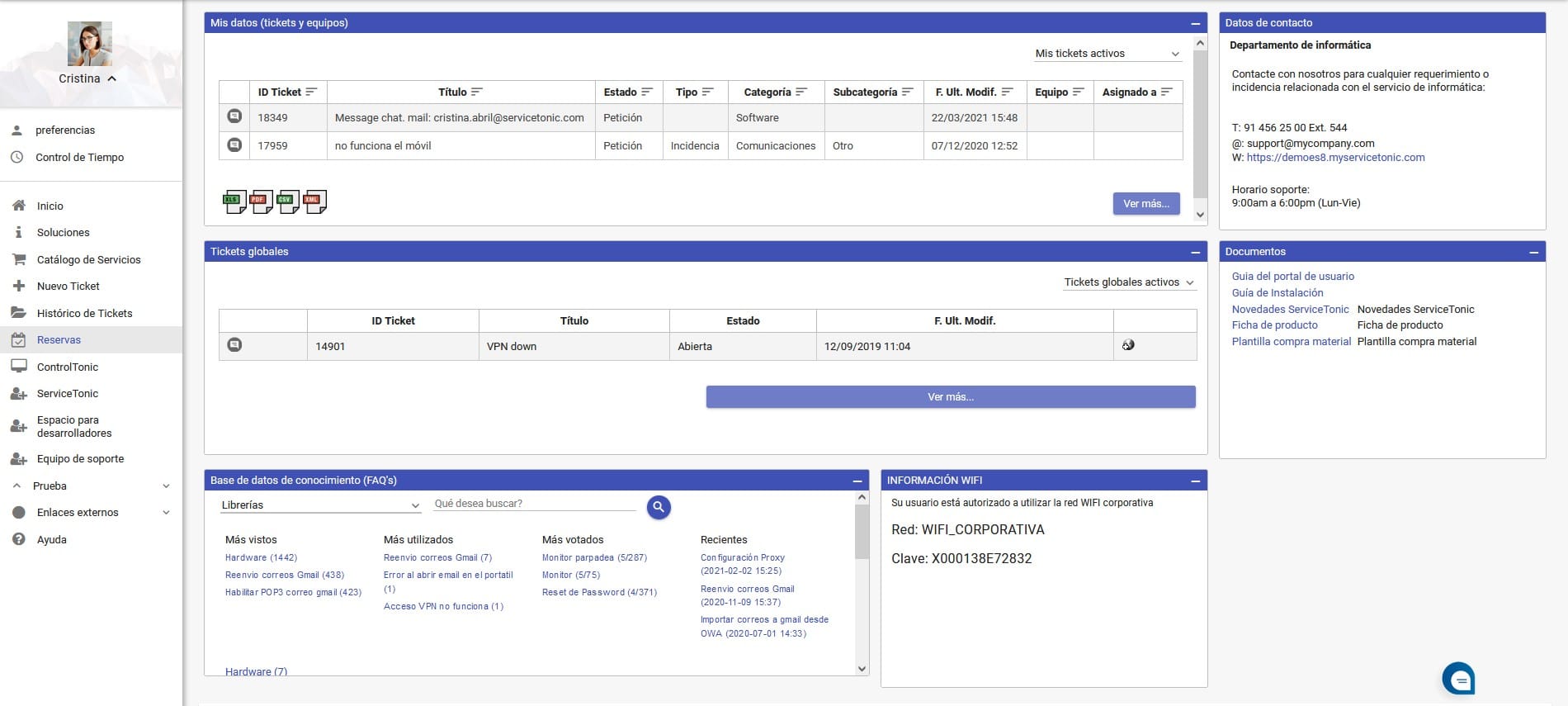Sort by the Subcategoría column icon
This screenshot has width=1568, height=706.
click(908, 92)
